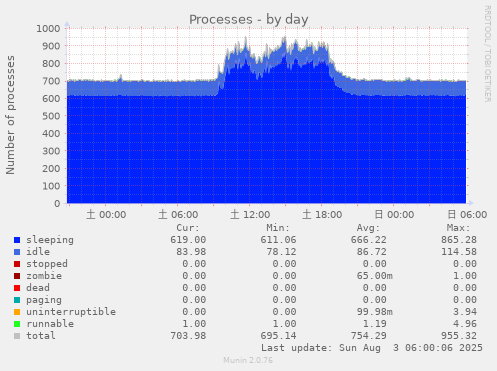The height and width of the screenshot is (371, 497).
Task: Click the 'uninterruptible' legend label
Action: coord(71,312)
